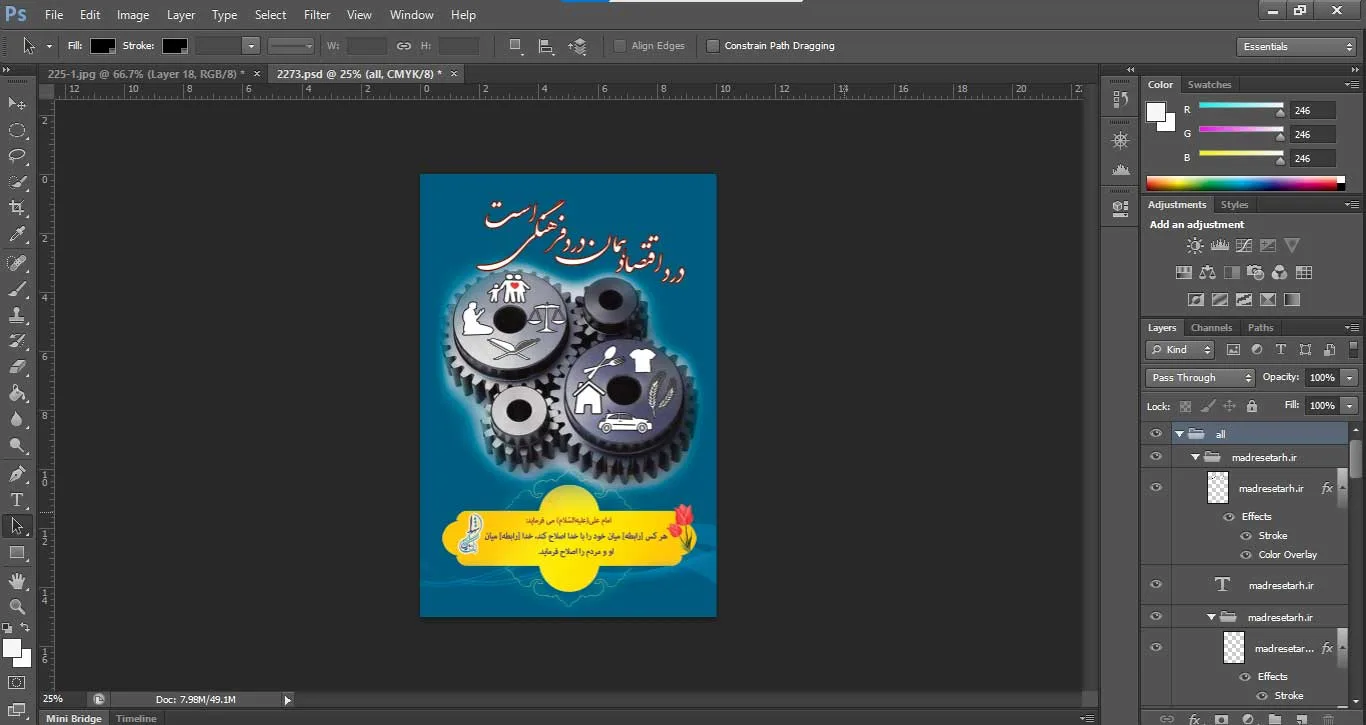This screenshot has height=725, width=1366.
Task: Collapse the "all" layer group
Action: 1179,434
